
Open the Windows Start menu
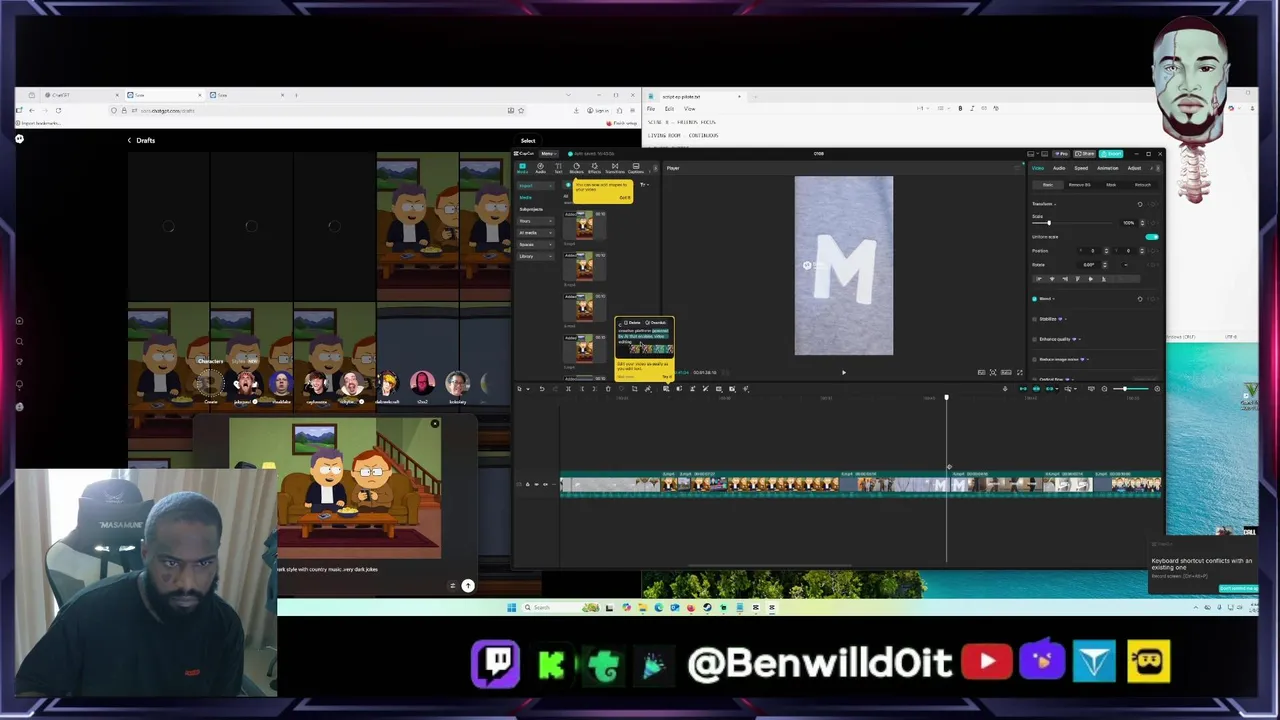(x=511, y=607)
